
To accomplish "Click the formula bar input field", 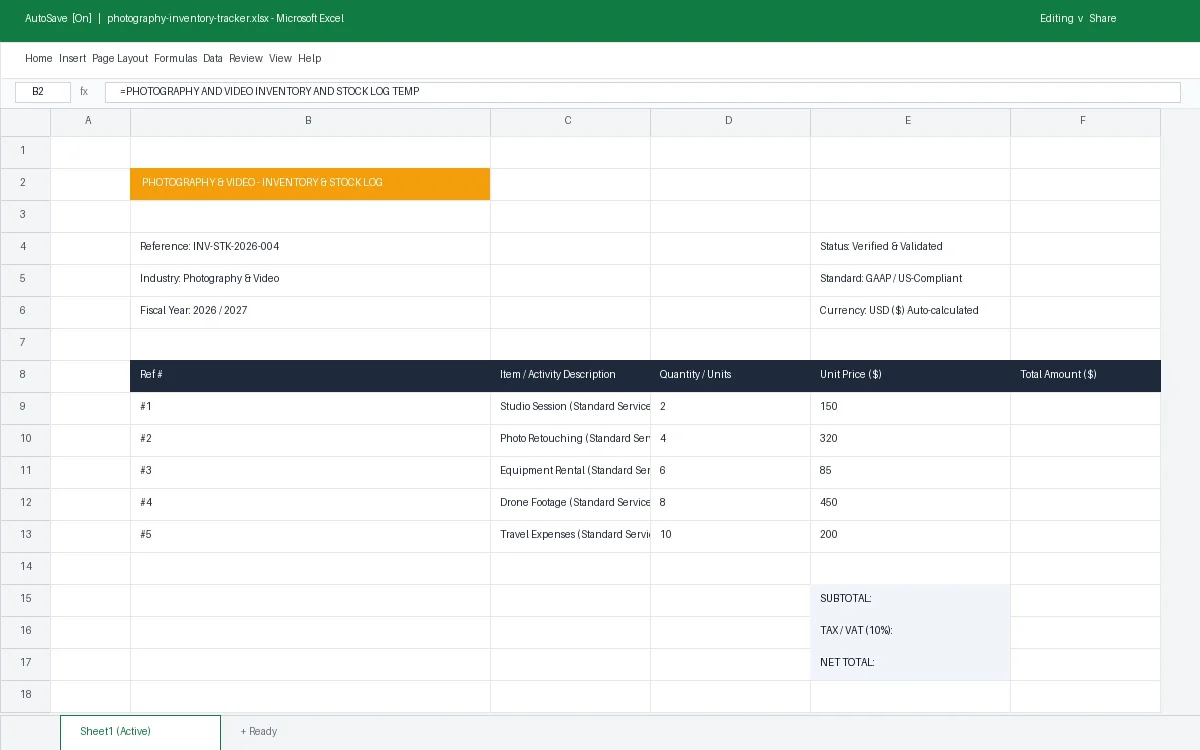I will (x=643, y=92).
